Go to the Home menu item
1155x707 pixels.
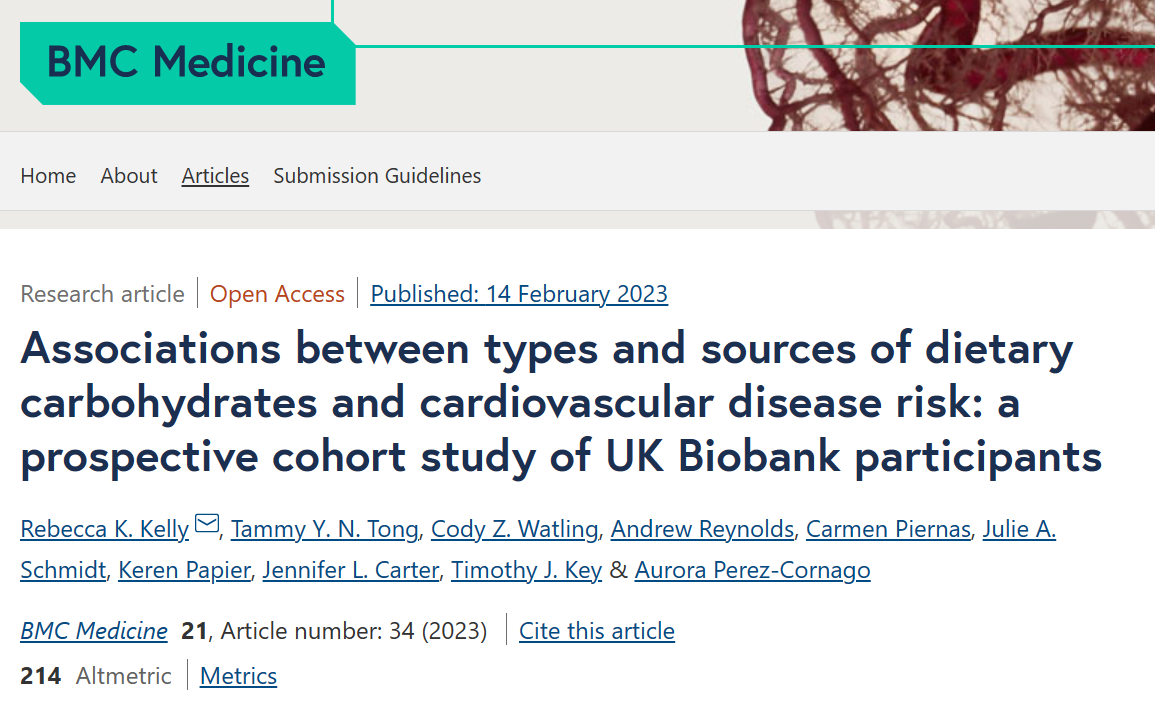[x=48, y=175]
